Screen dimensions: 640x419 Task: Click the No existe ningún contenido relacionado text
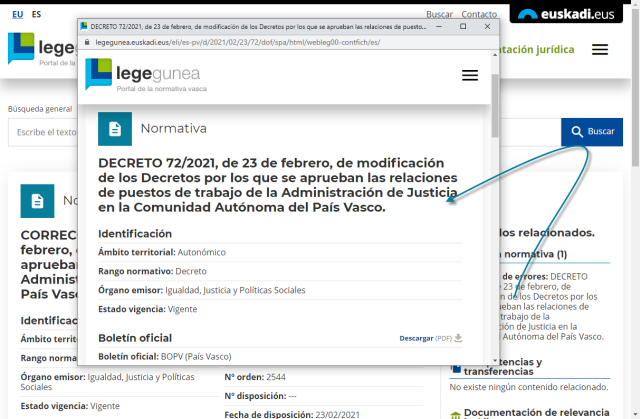[x=529, y=387]
